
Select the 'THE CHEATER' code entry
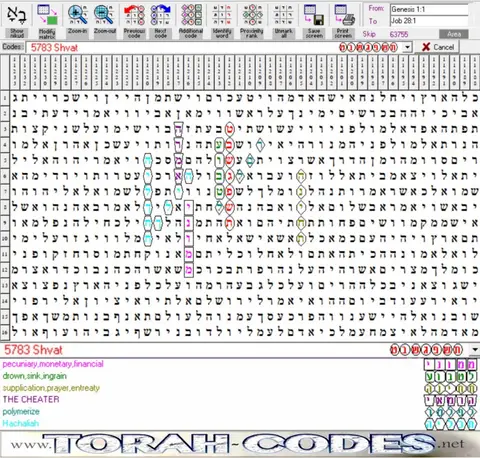[31, 399]
